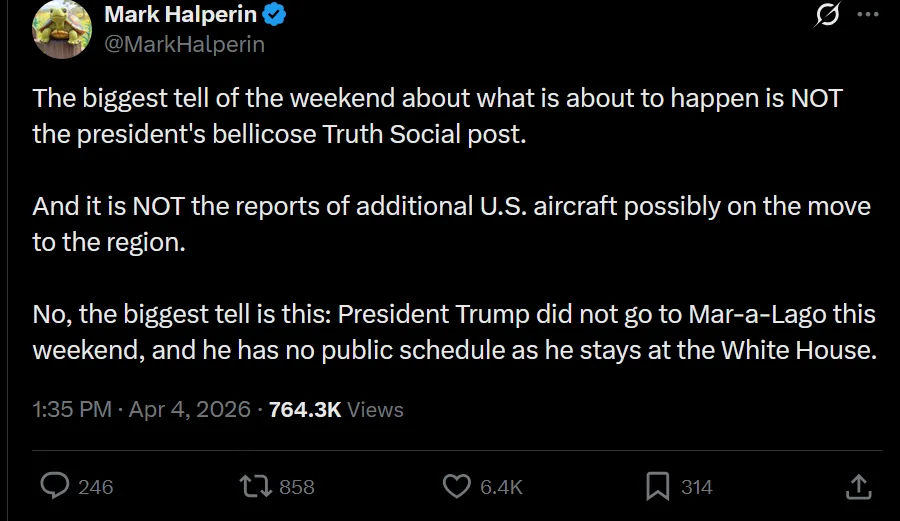Click the 314 bookmarks count
Screen dimensions: 900x521
(x=697, y=487)
